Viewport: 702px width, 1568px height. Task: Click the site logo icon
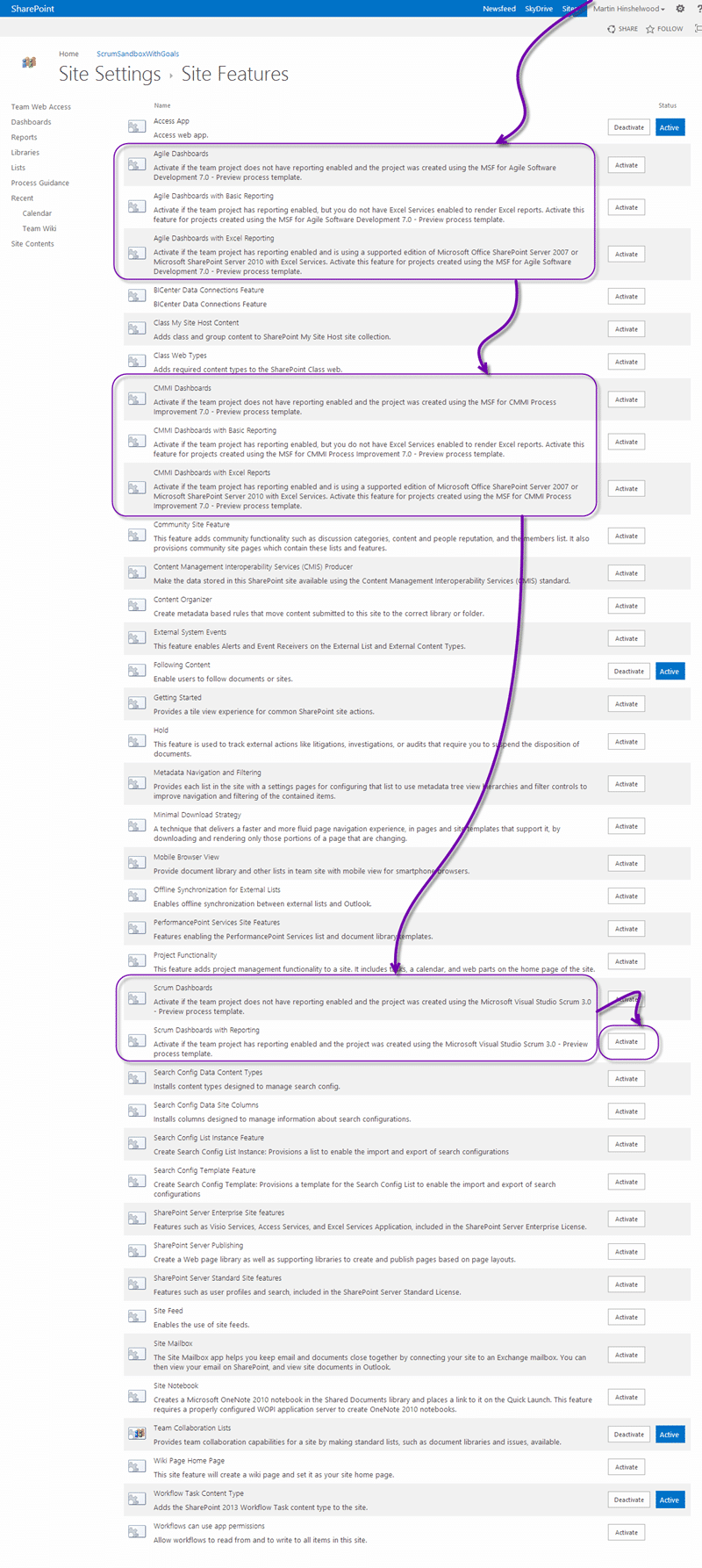pyautogui.click(x=29, y=63)
